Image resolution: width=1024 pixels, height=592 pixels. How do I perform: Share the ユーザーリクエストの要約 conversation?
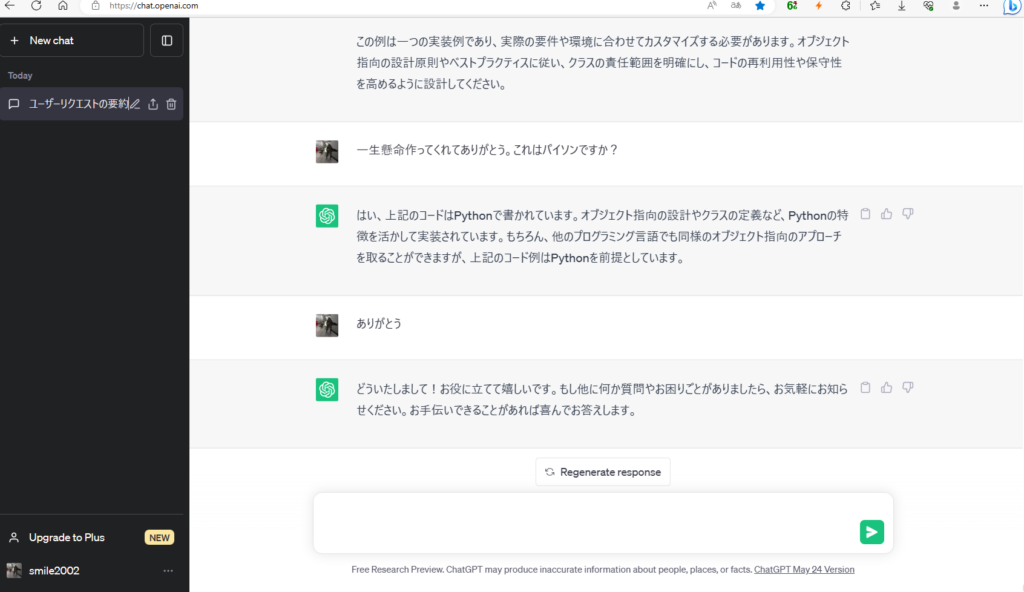click(x=152, y=103)
